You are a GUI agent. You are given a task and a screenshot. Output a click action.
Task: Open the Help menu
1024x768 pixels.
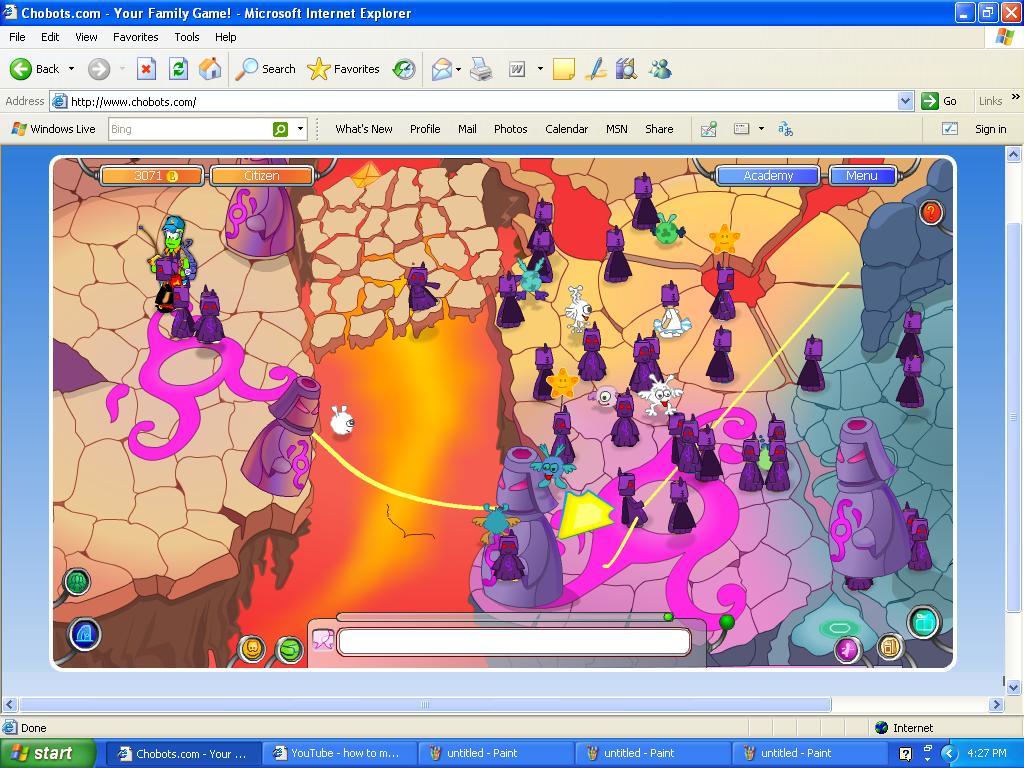click(225, 37)
